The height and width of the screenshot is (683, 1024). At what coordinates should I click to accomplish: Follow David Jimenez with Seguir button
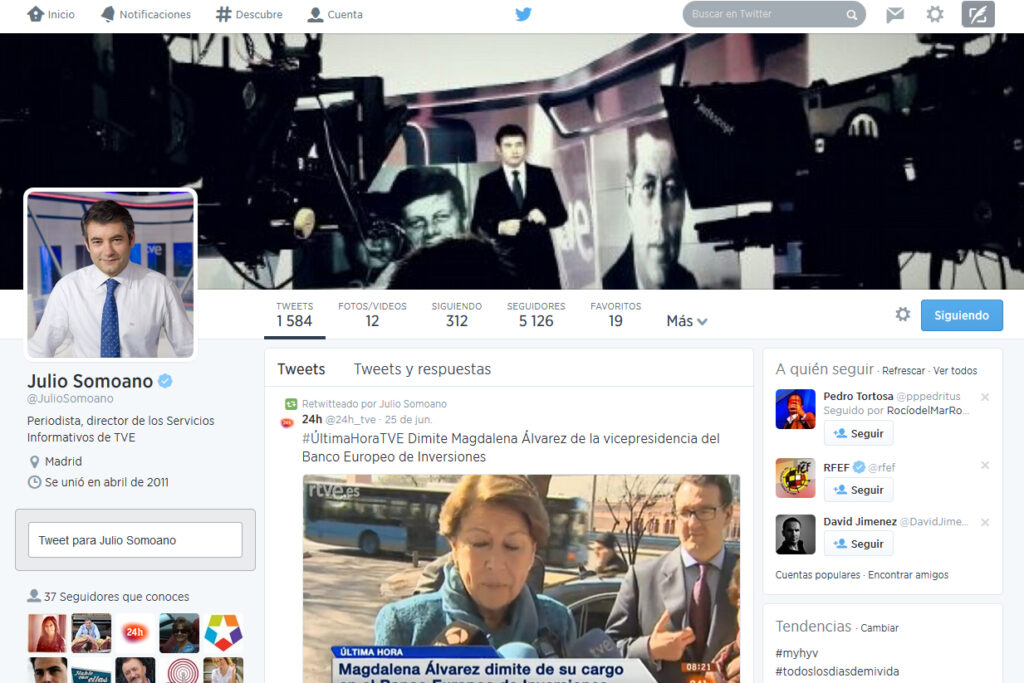(x=858, y=544)
